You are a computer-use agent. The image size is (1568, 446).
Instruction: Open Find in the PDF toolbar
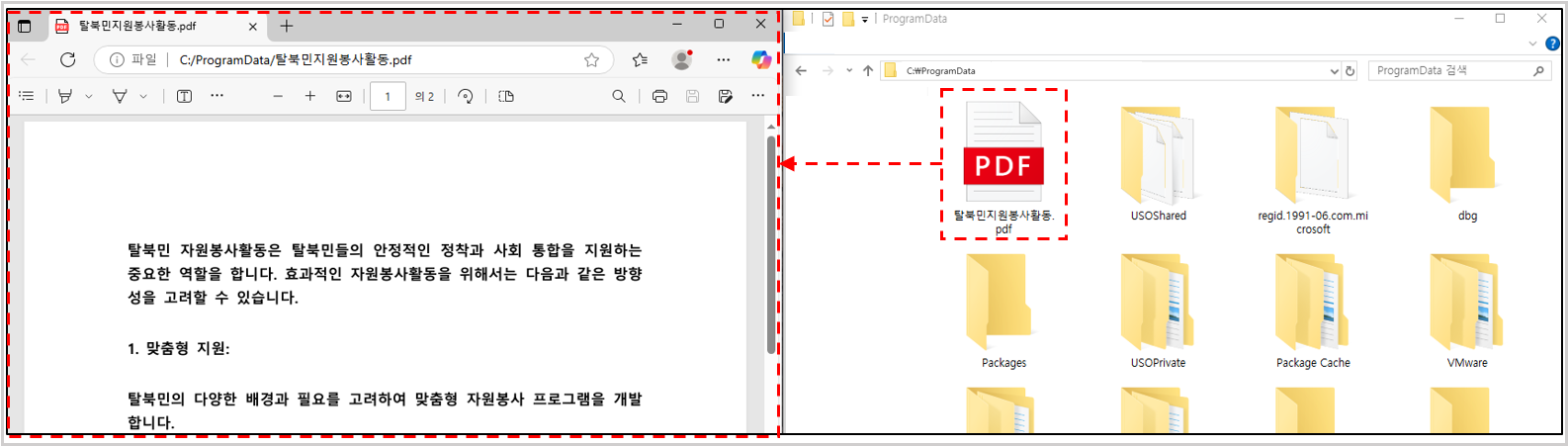(x=619, y=96)
